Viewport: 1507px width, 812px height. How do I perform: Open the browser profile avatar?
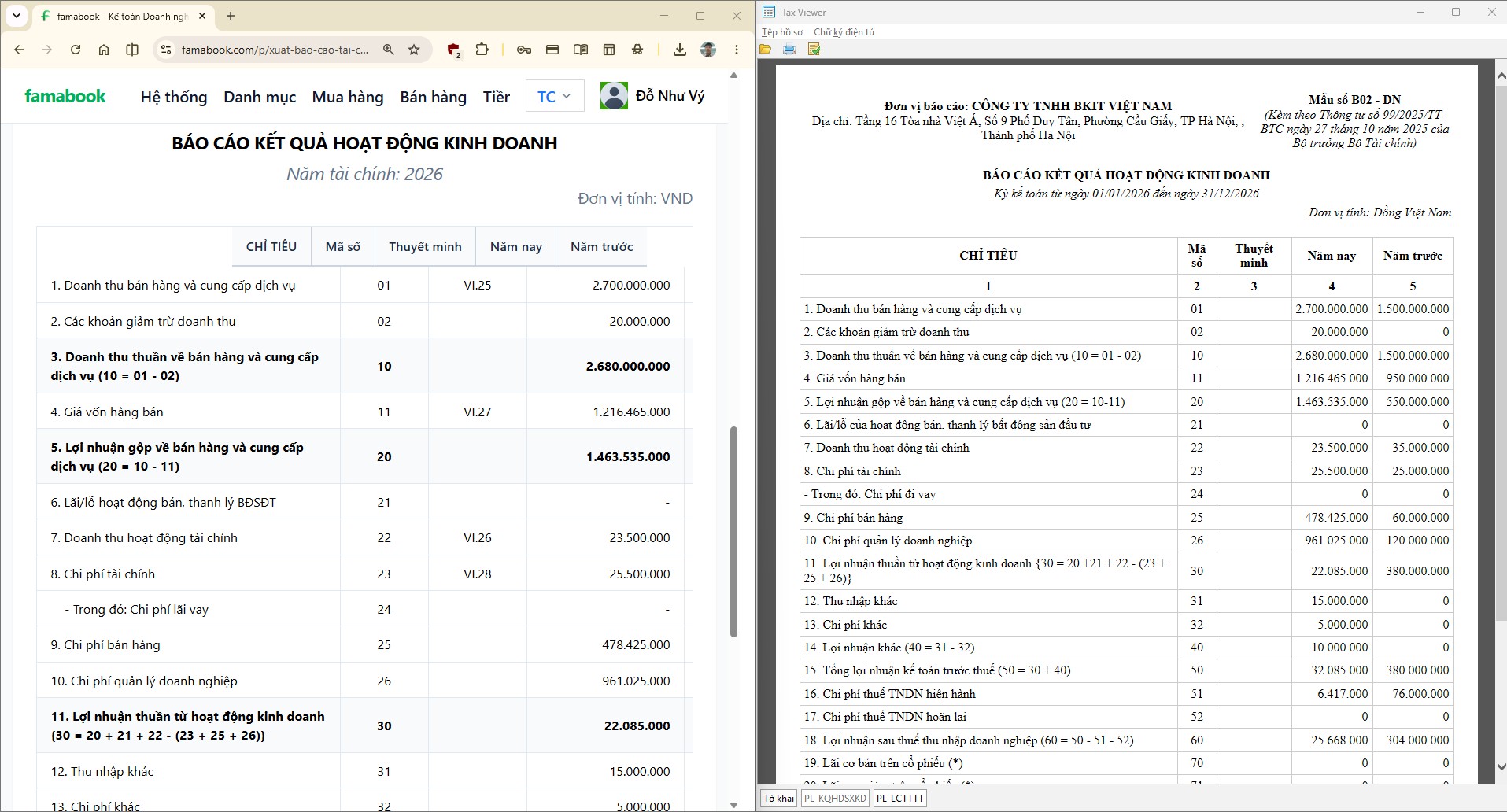pos(708,50)
